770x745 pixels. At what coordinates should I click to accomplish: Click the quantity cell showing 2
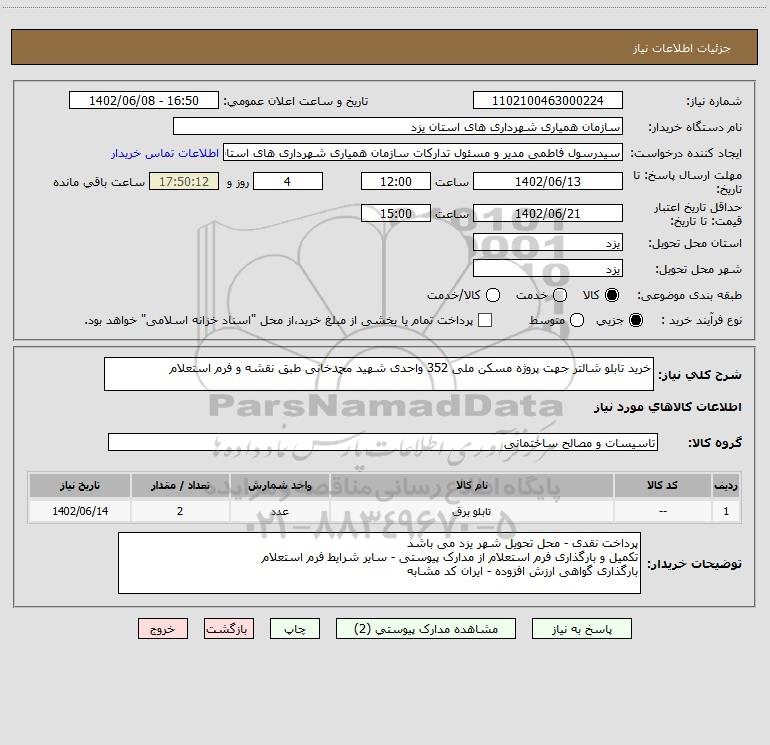click(180, 511)
